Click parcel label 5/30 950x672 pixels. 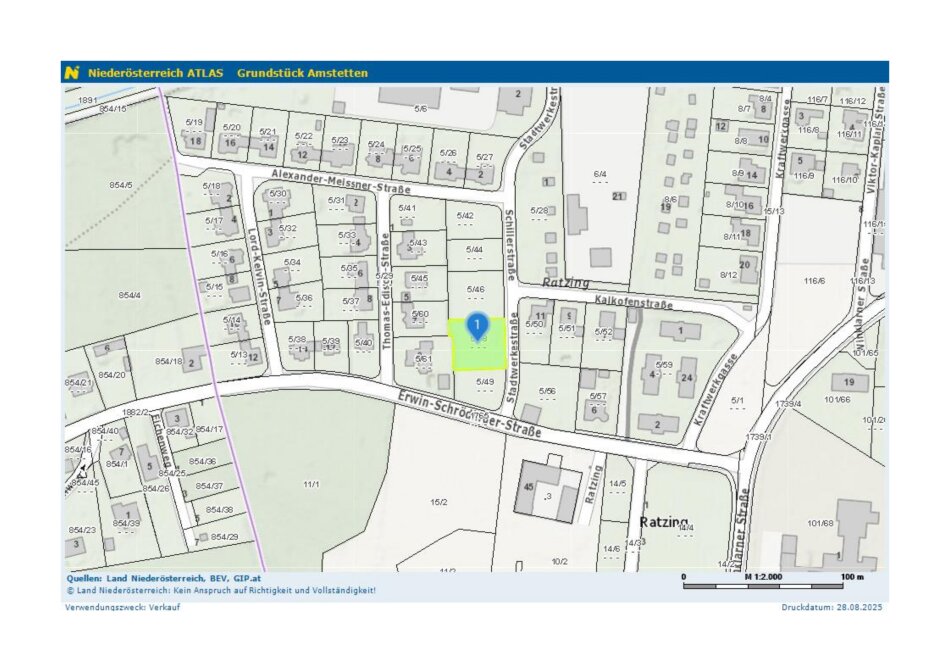(277, 193)
